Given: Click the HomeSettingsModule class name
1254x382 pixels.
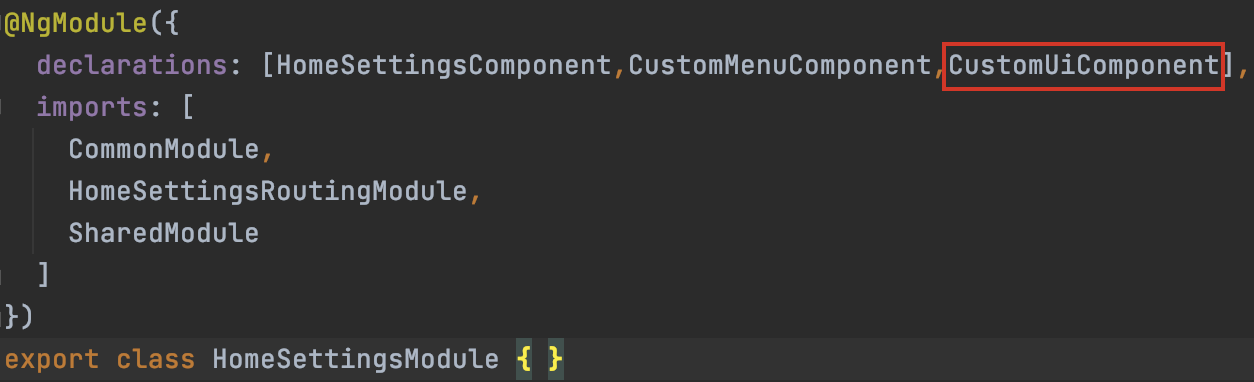Looking at the screenshot, I should pos(355,359).
